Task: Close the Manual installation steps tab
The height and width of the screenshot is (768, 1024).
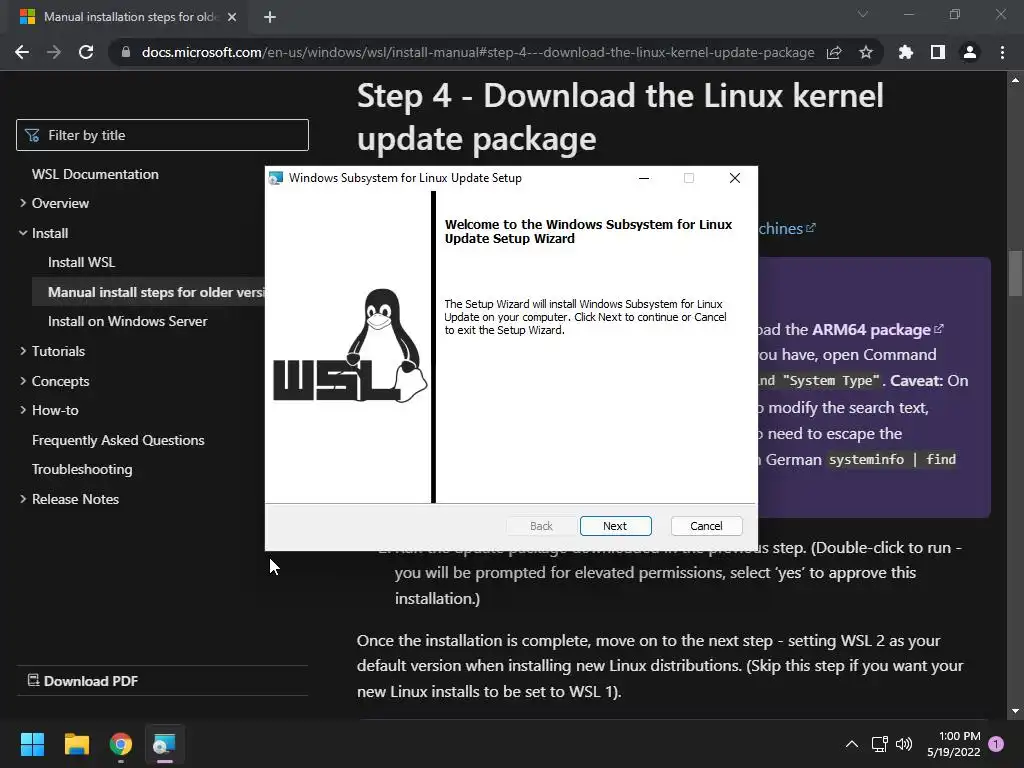Action: (x=232, y=17)
